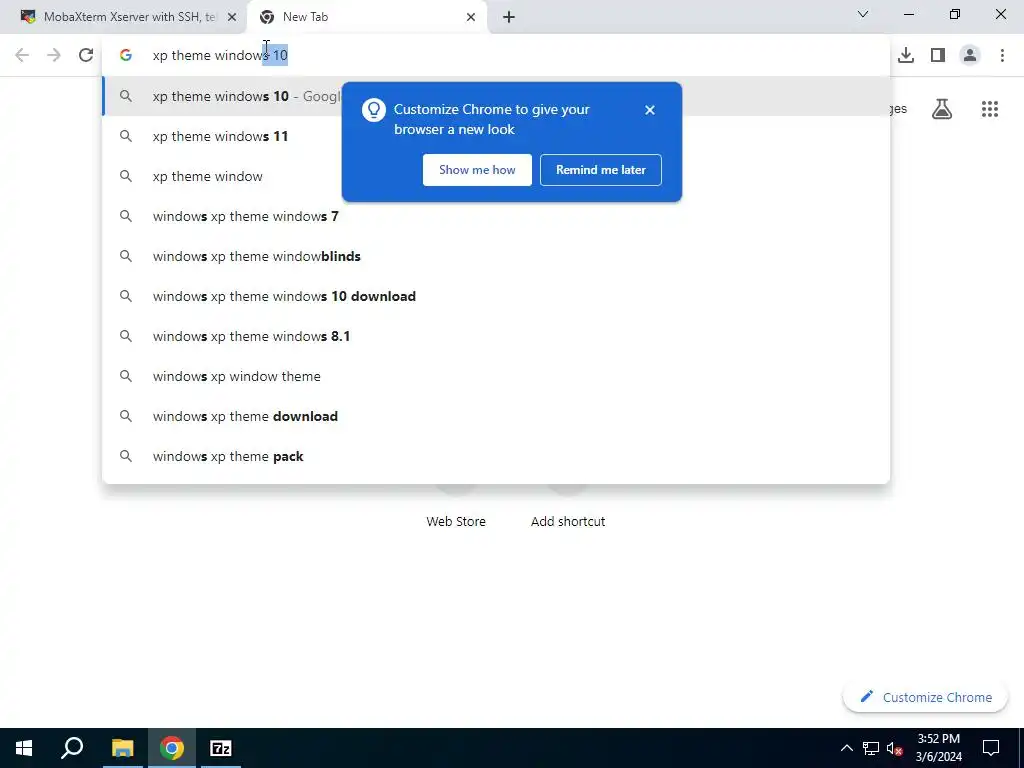The height and width of the screenshot is (768, 1024).
Task: Select suggestion xp theme window
Action: click(496, 176)
